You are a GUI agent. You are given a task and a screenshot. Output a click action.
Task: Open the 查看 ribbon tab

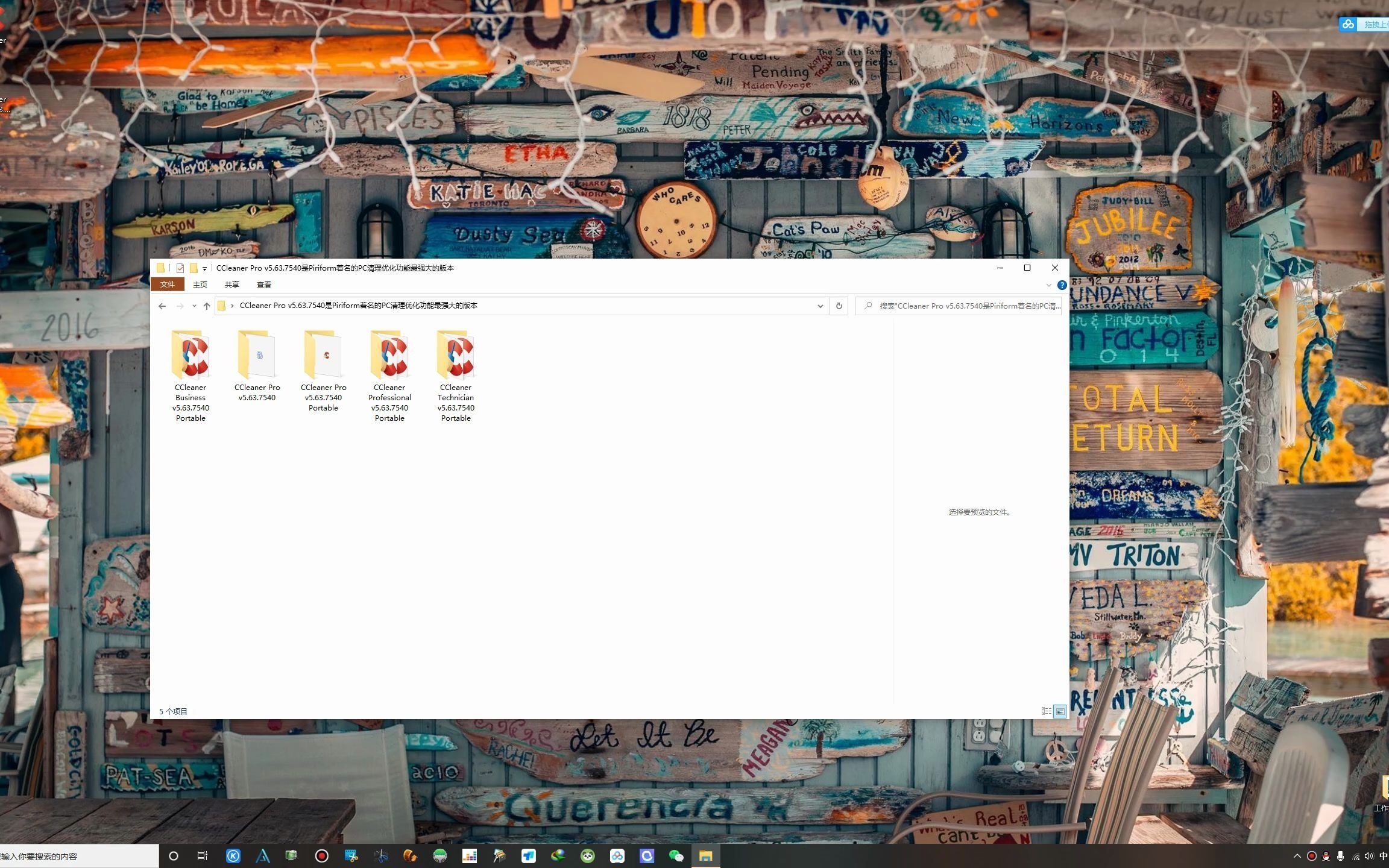[x=263, y=285]
